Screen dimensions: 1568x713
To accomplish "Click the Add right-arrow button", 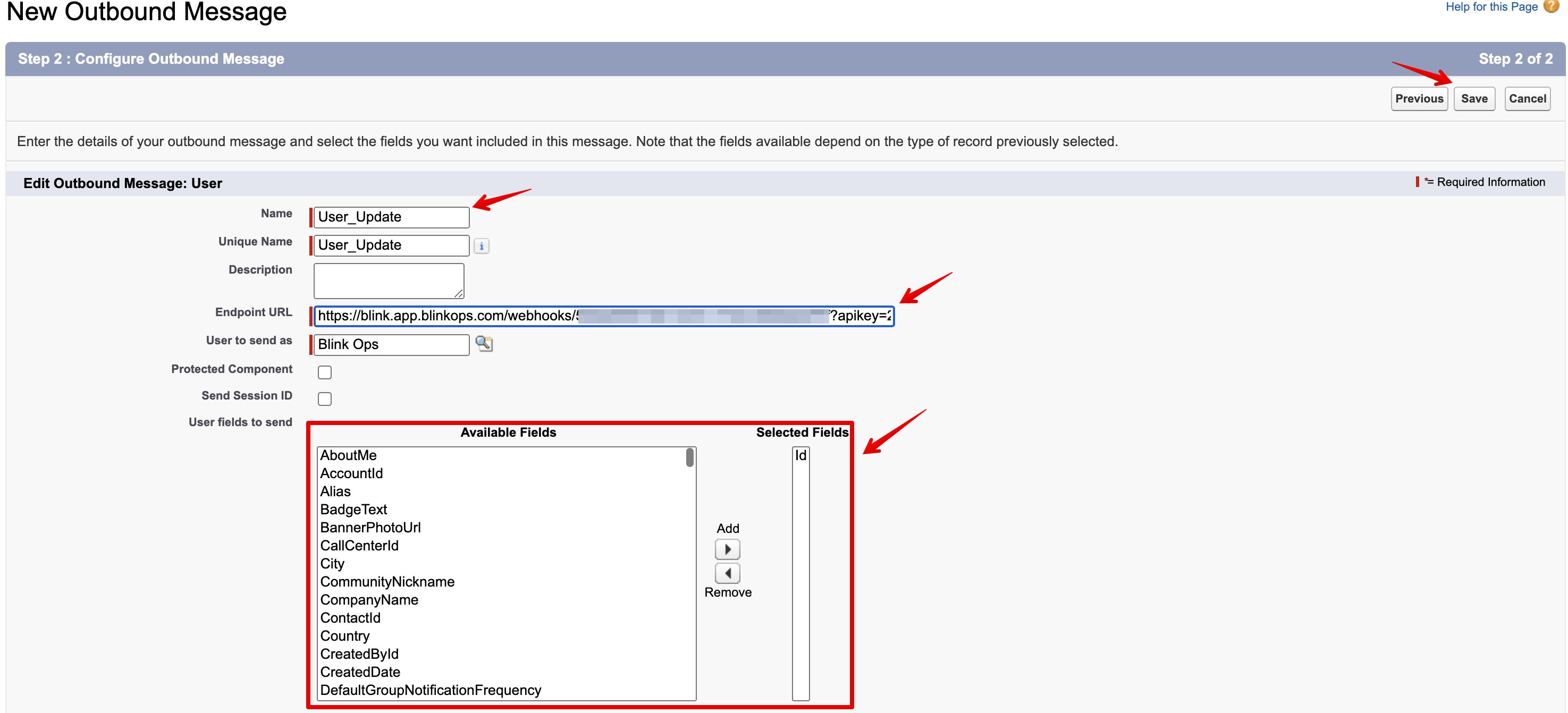I will click(x=727, y=549).
